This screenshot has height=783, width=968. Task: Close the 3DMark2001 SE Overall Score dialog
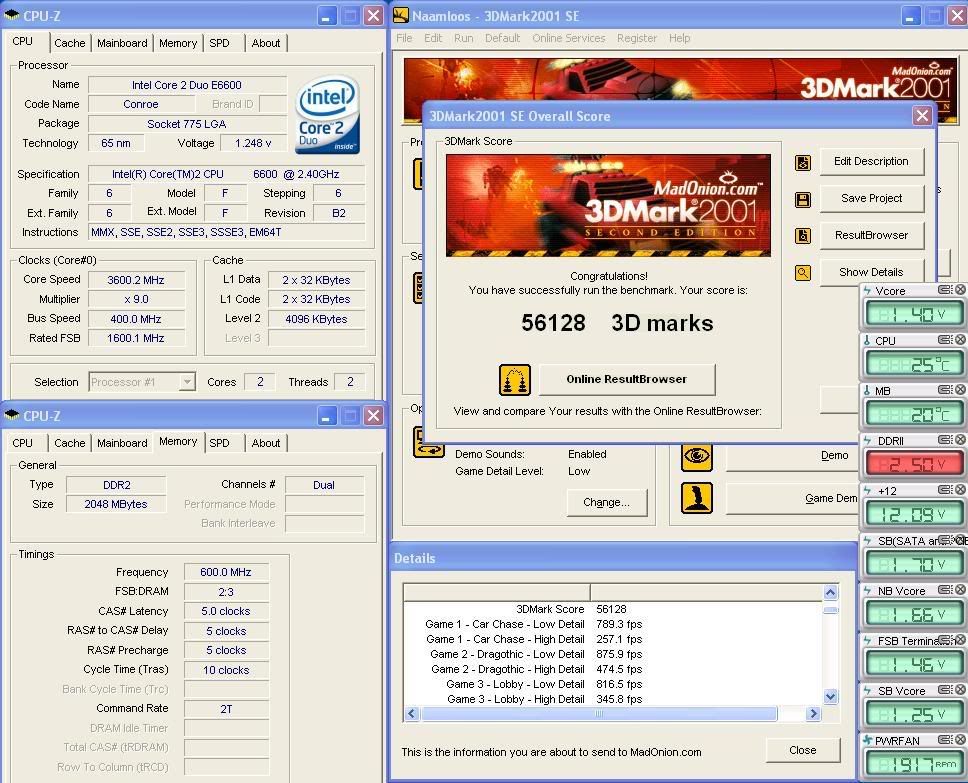coord(922,115)
